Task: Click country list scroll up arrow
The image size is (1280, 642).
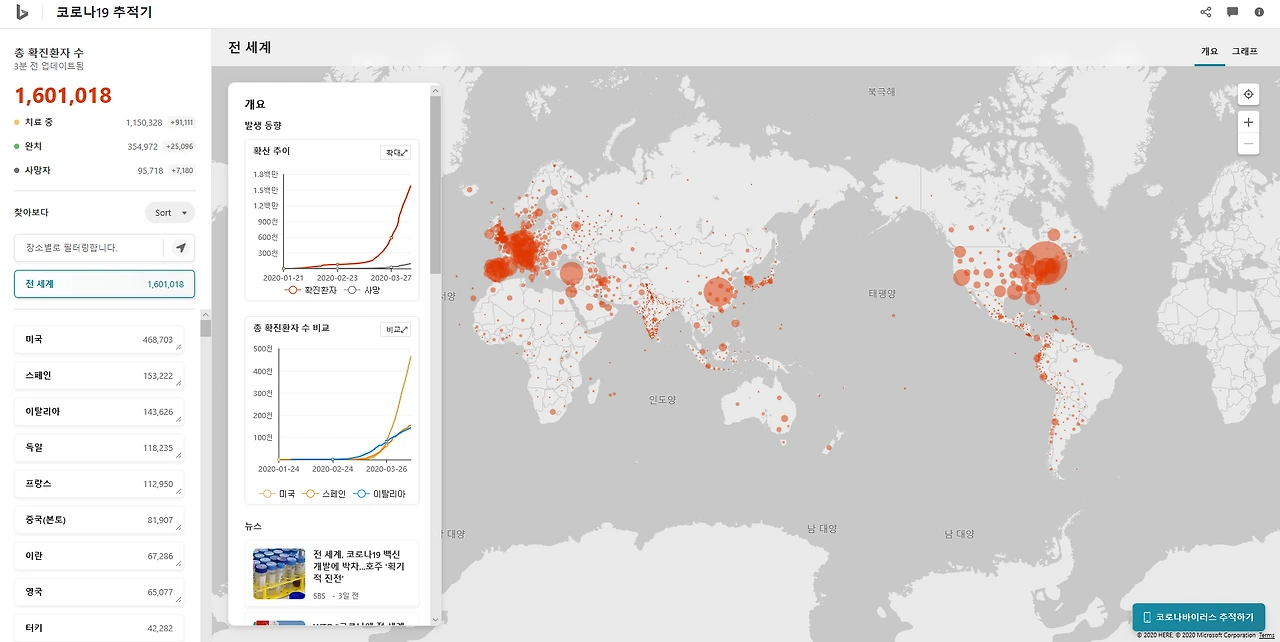Action: pos(206,314)
